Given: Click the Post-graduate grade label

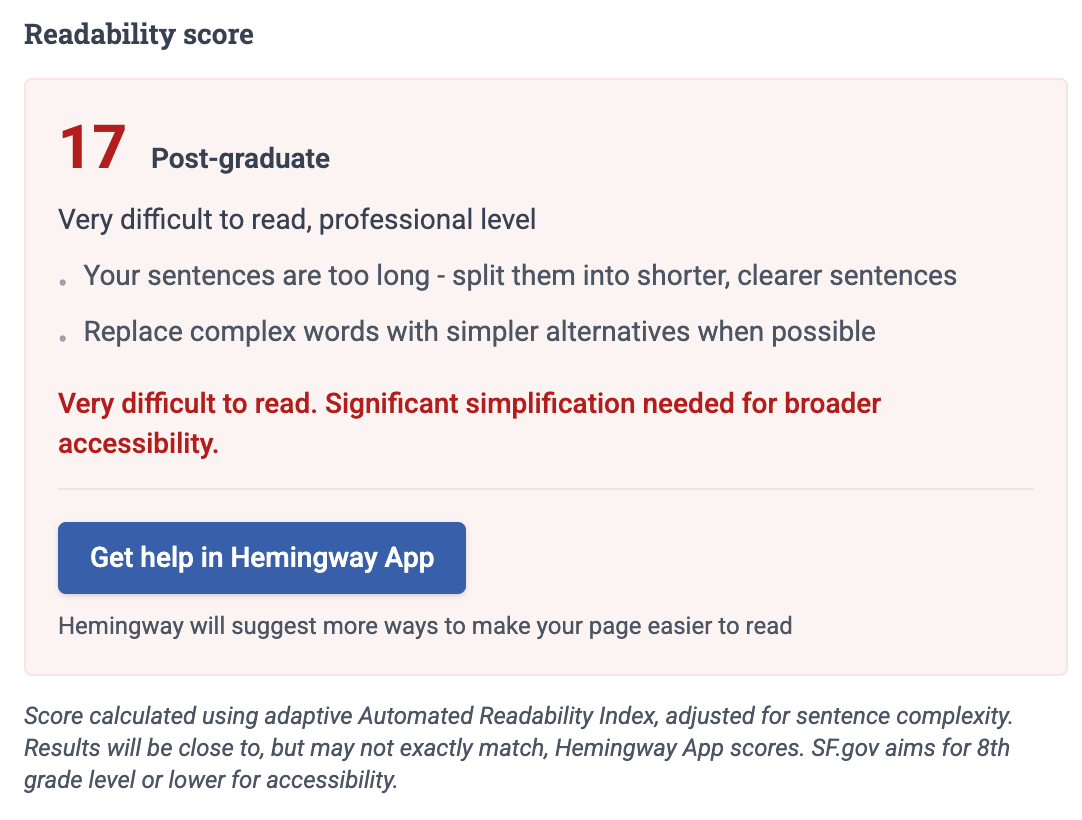Looking at the screenshot, I should (x=239, y=158).
